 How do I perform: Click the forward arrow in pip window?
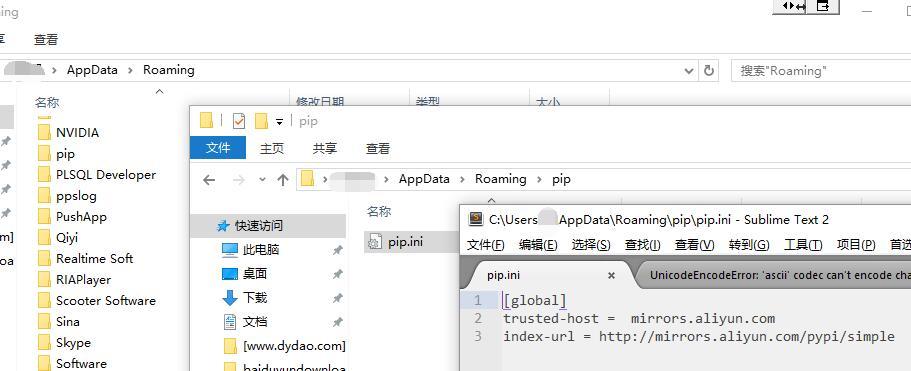click(x=239, y=180)
